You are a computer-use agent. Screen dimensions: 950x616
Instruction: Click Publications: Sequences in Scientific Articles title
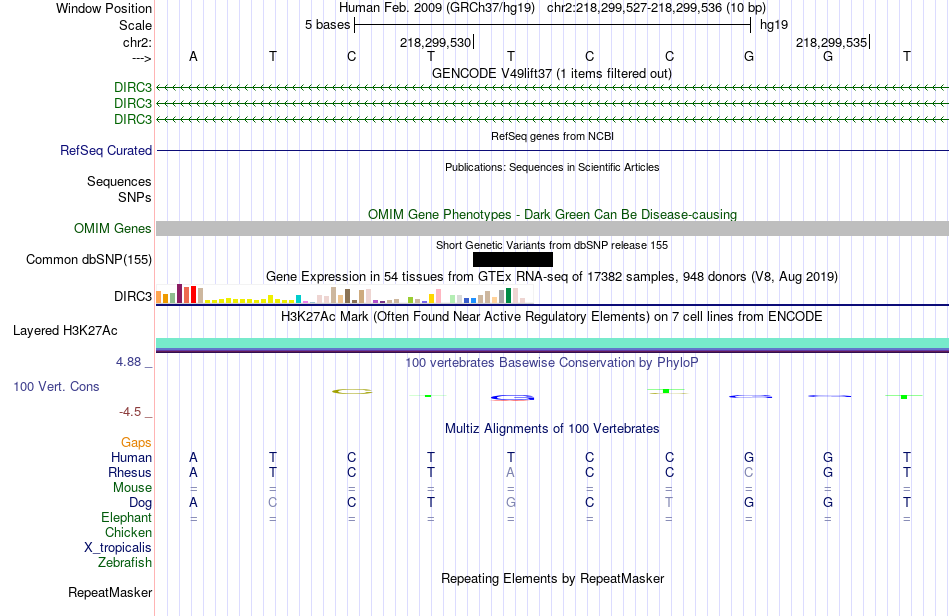(x=552, y=167)
